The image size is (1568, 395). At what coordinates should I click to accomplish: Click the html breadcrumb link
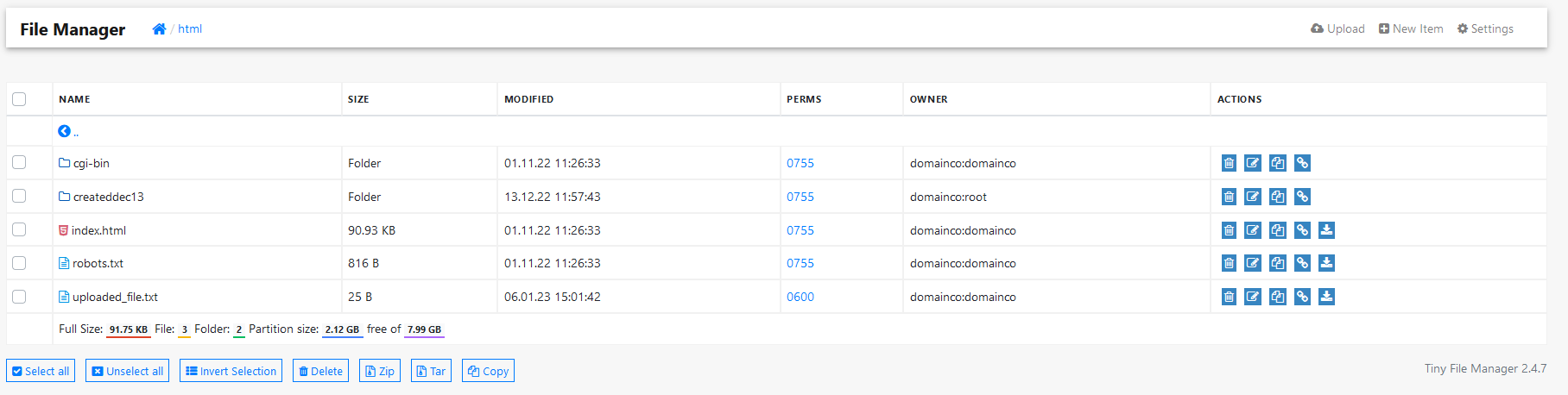pyautogui.click(x=190, y=28)
